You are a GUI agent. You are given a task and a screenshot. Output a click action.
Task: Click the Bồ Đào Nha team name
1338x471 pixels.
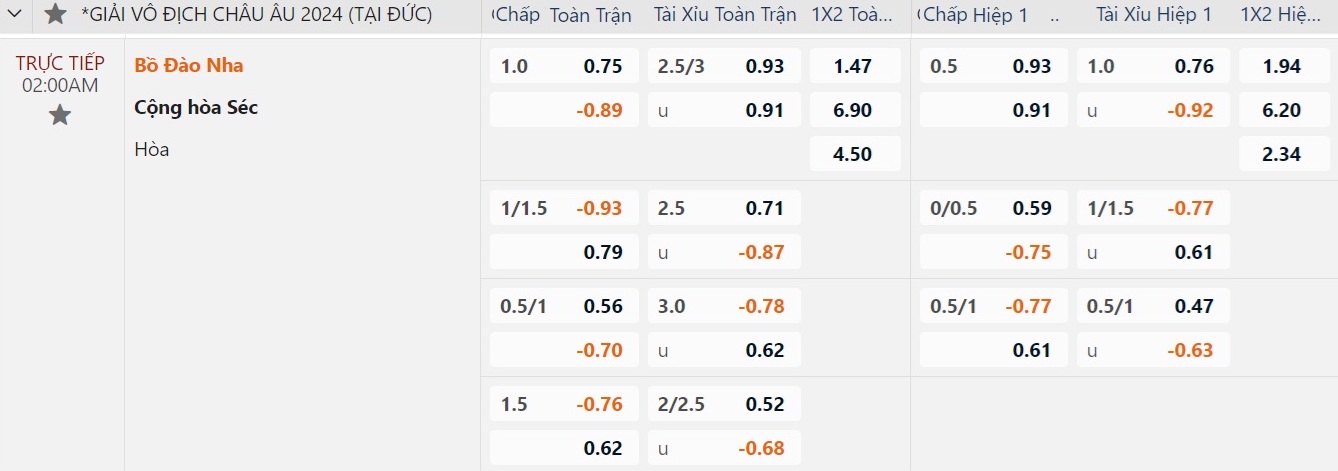189,65
